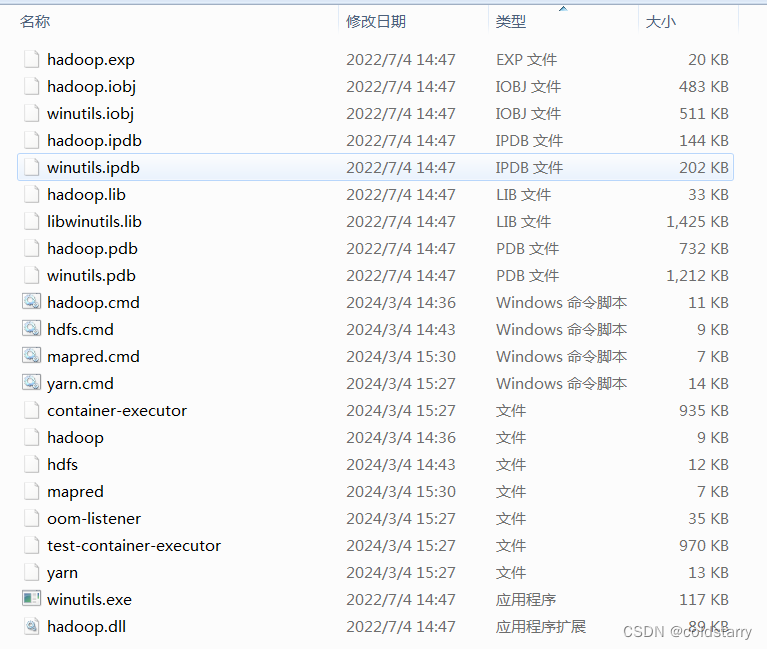Click the 117 KB size value

(x=704, y=600)
